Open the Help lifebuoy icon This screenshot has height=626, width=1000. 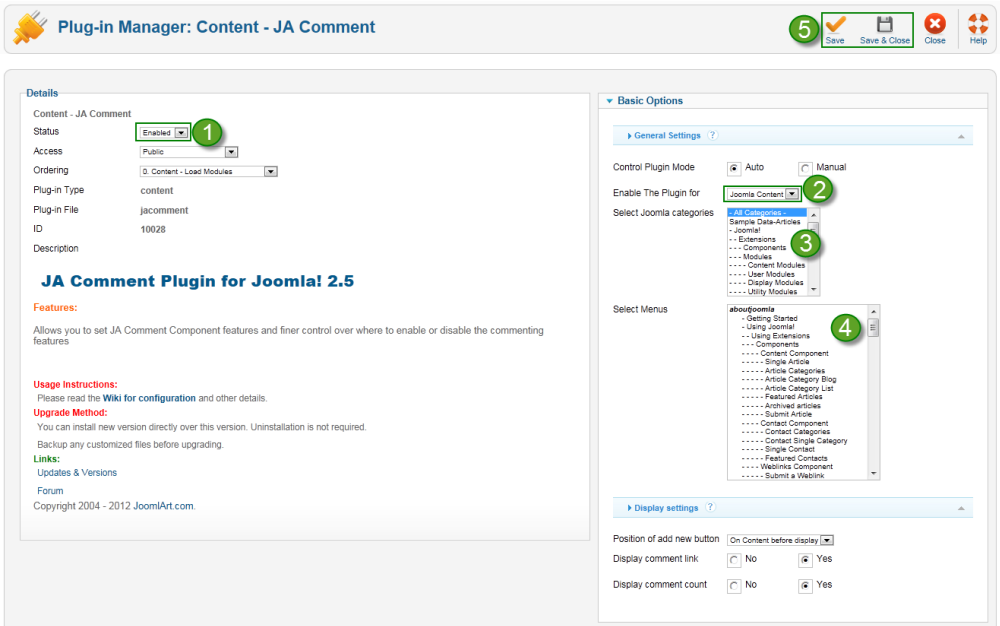978,24
